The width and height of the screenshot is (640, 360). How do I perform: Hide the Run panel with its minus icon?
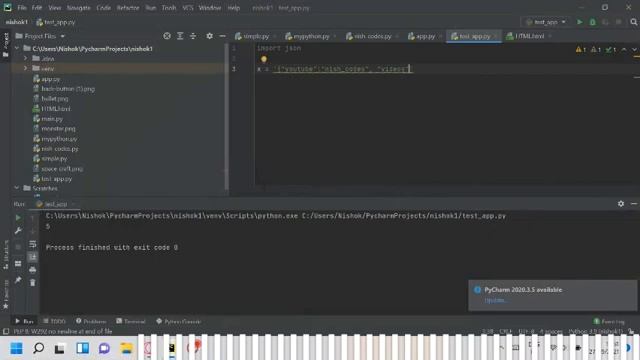(x=634, y=204)
